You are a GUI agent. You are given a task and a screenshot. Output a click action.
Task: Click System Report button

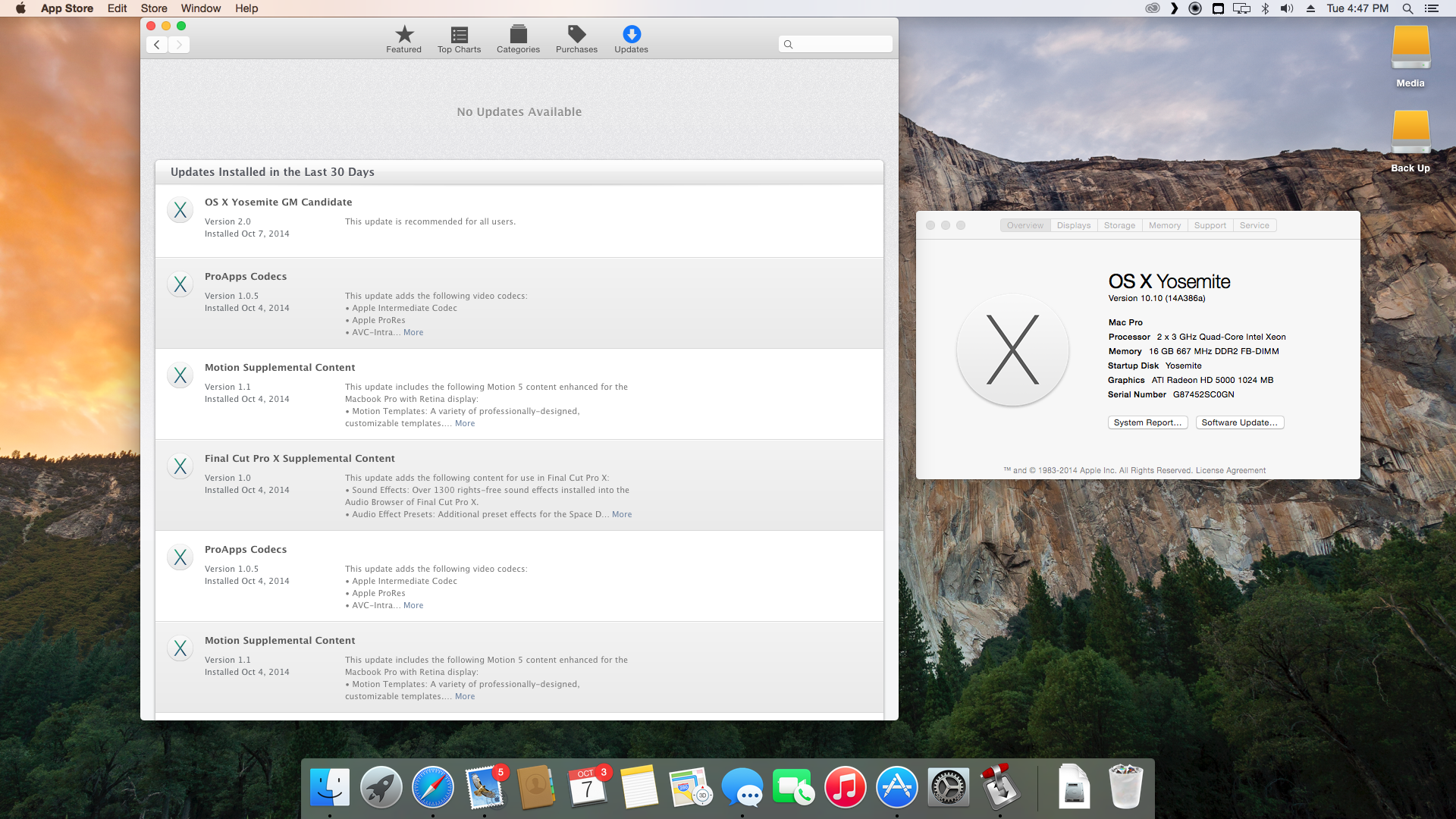pyautogui.click(x=1147, y=422)
